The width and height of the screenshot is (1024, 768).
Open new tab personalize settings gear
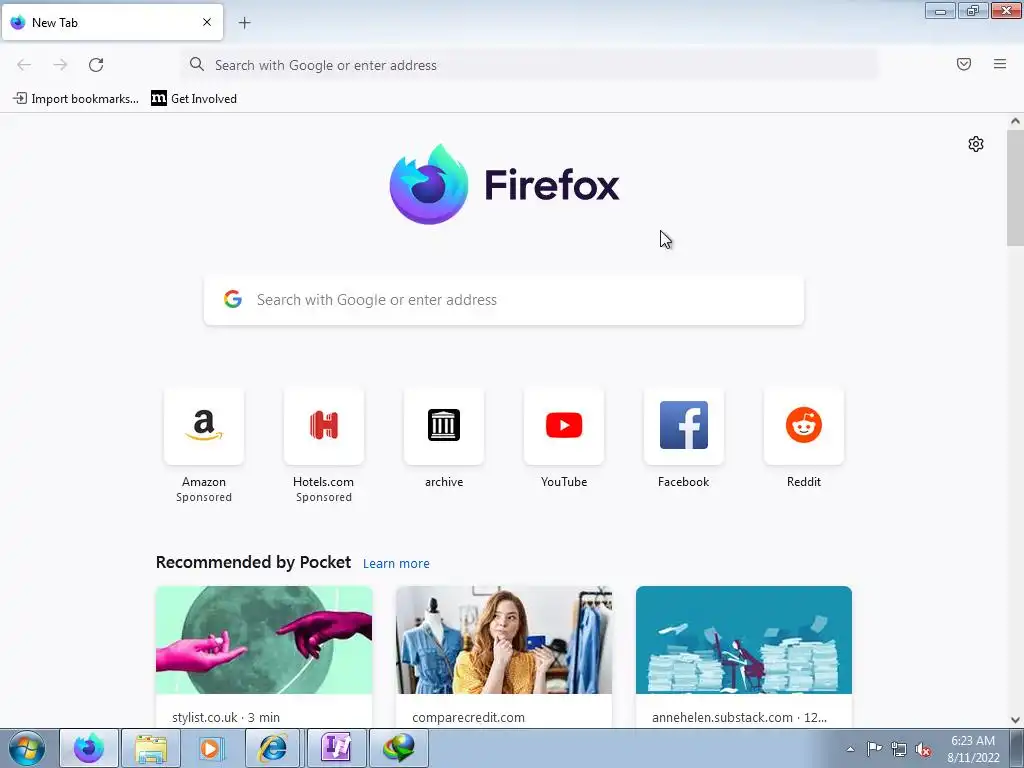click(x=976, y=144)
